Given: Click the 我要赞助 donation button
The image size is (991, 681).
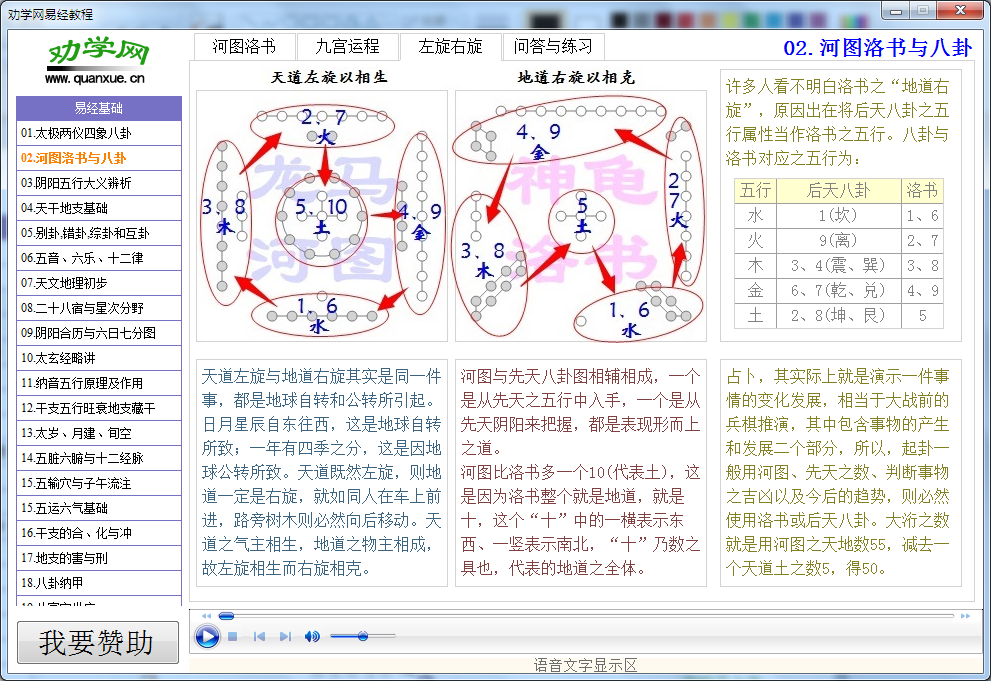Looking at the screenshot, I should pos(97,642).
